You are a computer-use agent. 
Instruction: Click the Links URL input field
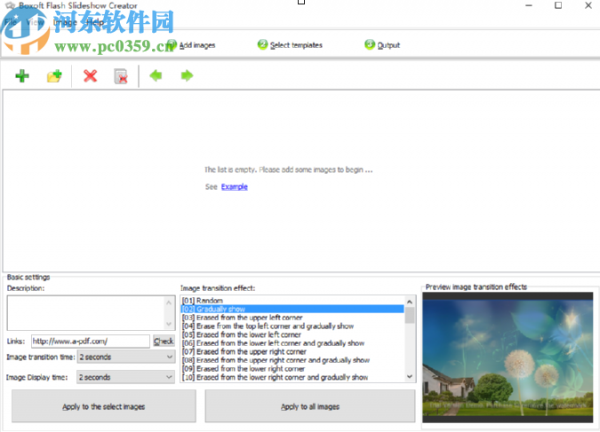pos(90,341)
